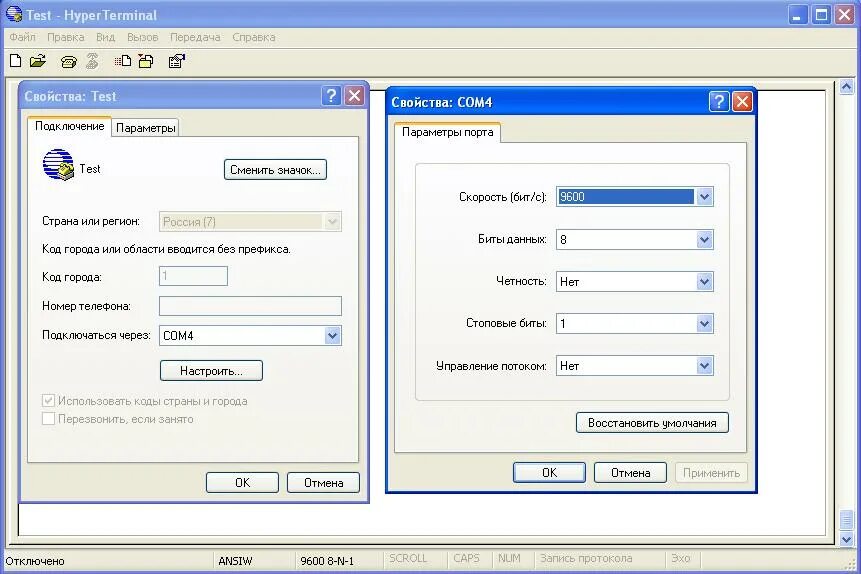
Task: Open the Биты данных dropdown
Action: pyautogui.click(x=705, y=239)
